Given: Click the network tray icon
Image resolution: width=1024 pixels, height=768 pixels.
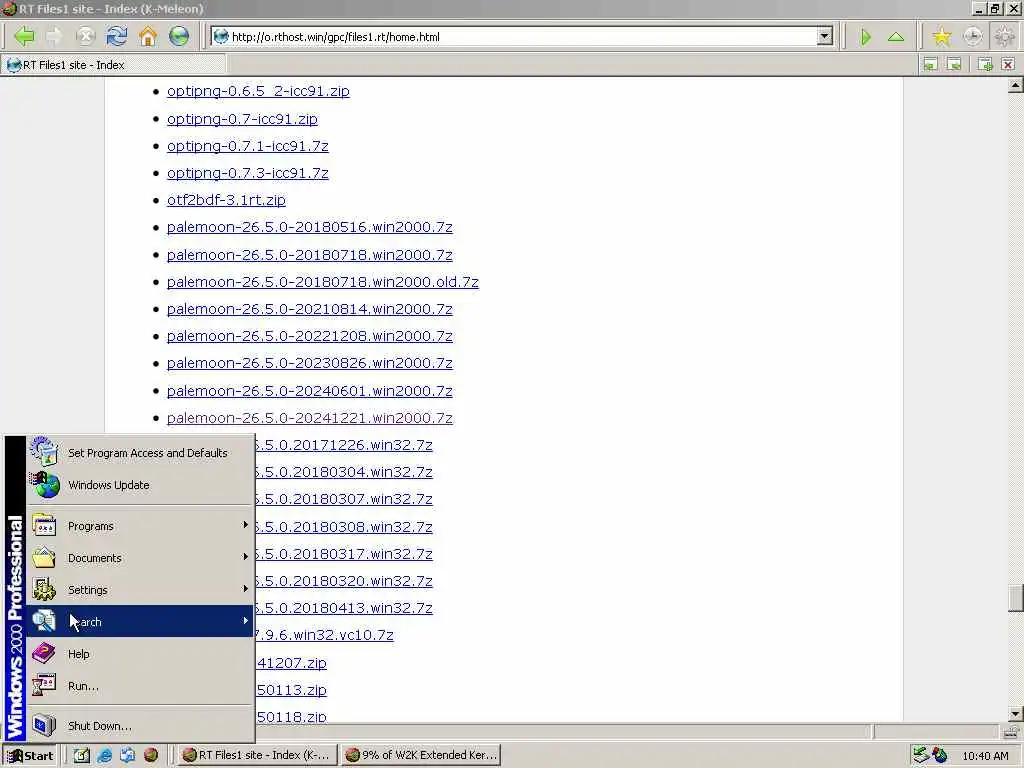Looking at the screenshot, I should tap(921, 755).
